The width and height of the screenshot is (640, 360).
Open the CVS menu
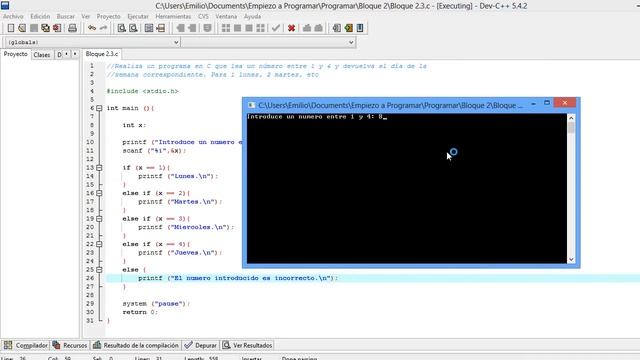click(203, 16)
